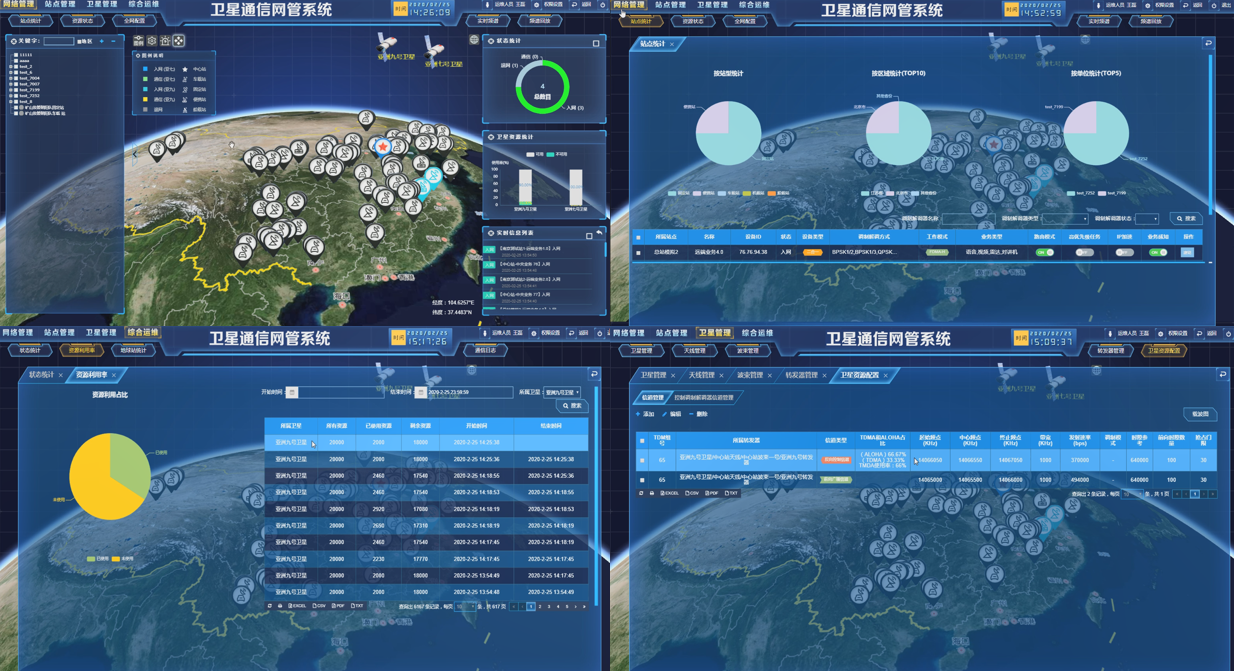This screenshot has height=671, width=1234.
Task: Click the back arrow icon on the 卫星资源配置 panel
Action: pyautogui.click(x=1222, y=375)
